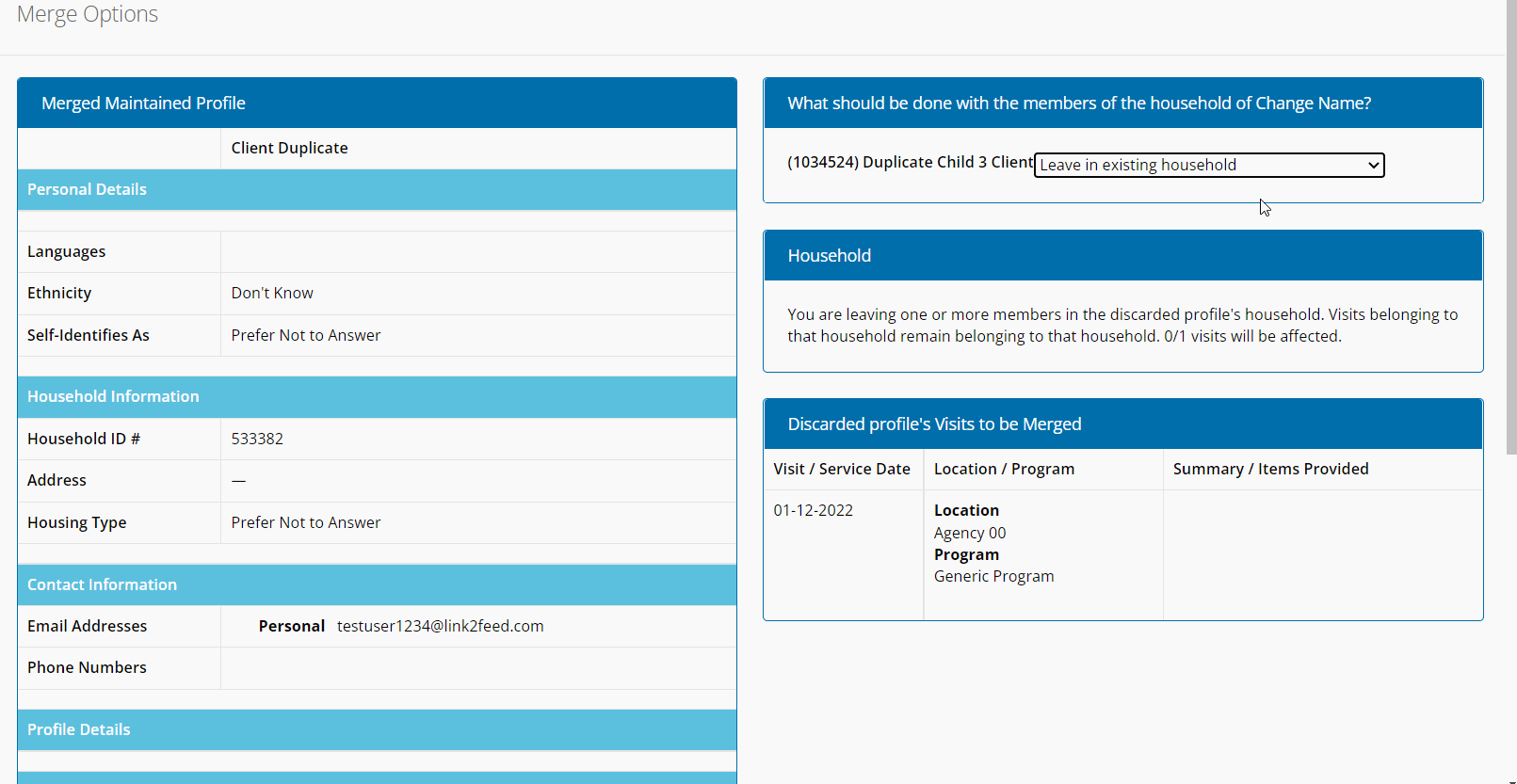Open the 'Leave in existing household' dropdown

click(x=1209, y=165)
